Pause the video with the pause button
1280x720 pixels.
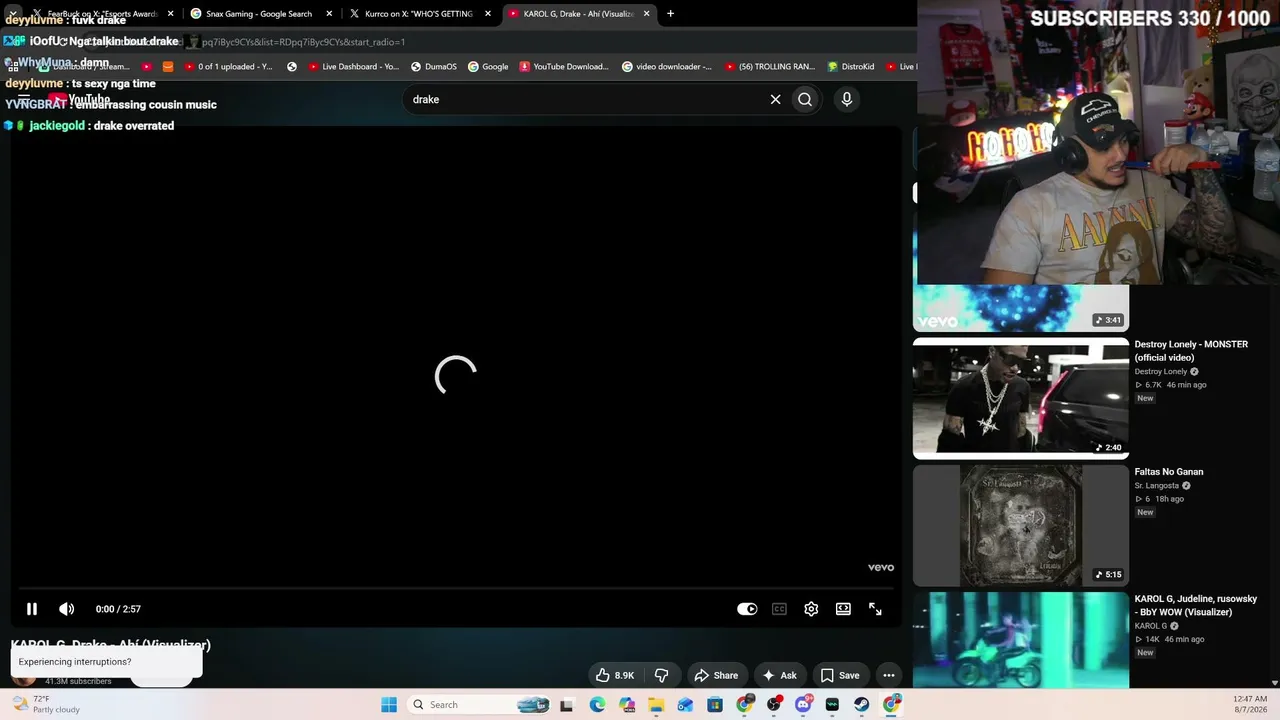coord(32,609)
